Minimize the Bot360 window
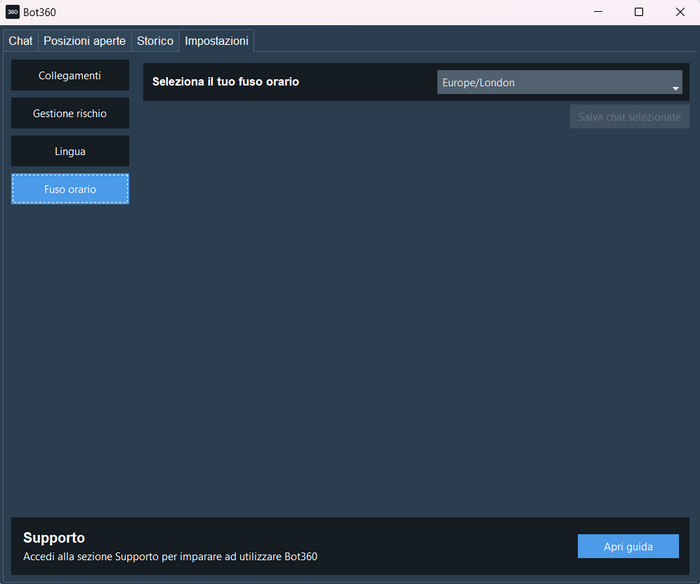Viewport: 700px width, 584px height. [597, 12]
